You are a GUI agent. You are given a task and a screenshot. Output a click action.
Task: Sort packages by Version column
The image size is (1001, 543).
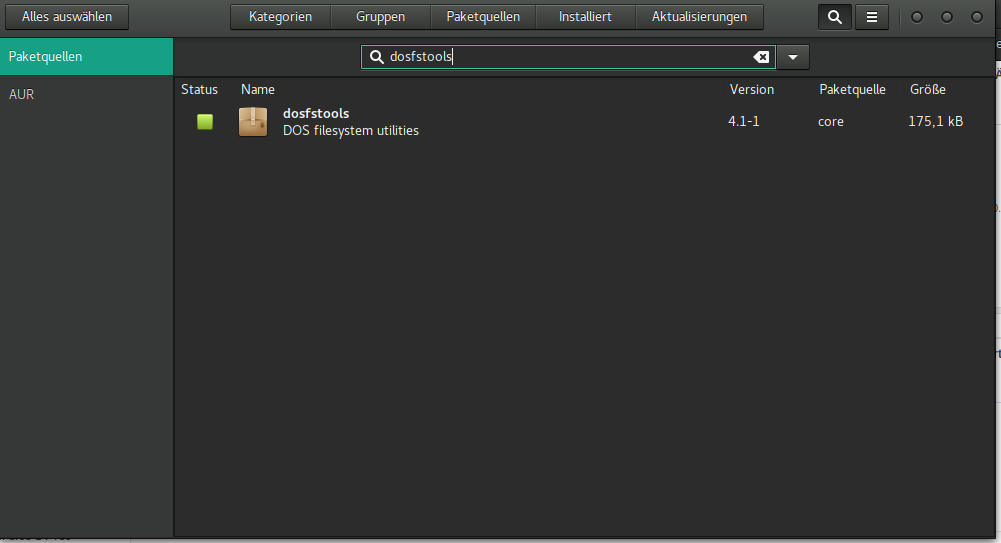[751, 90]
